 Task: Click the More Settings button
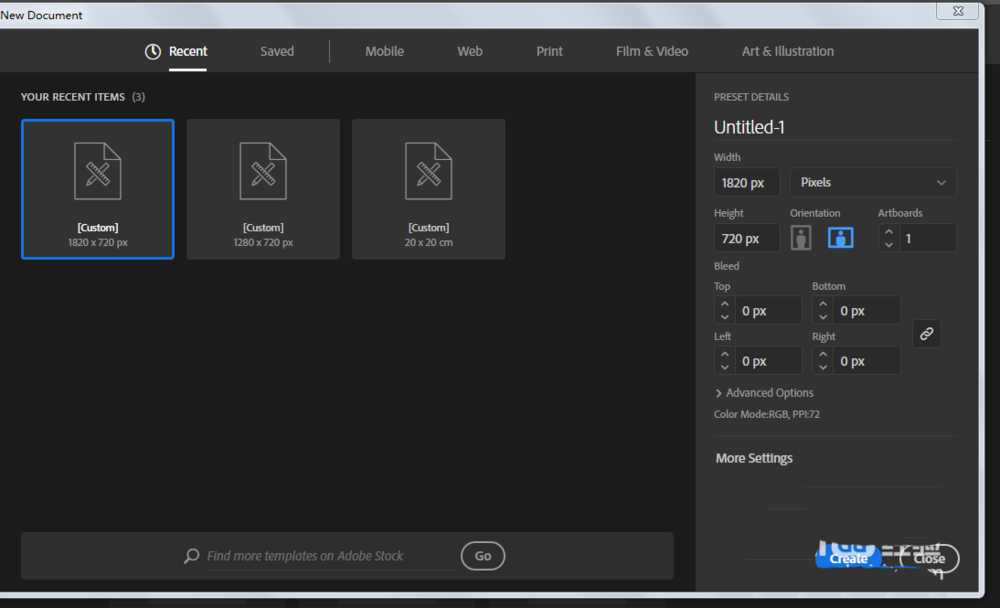[754, 458]
